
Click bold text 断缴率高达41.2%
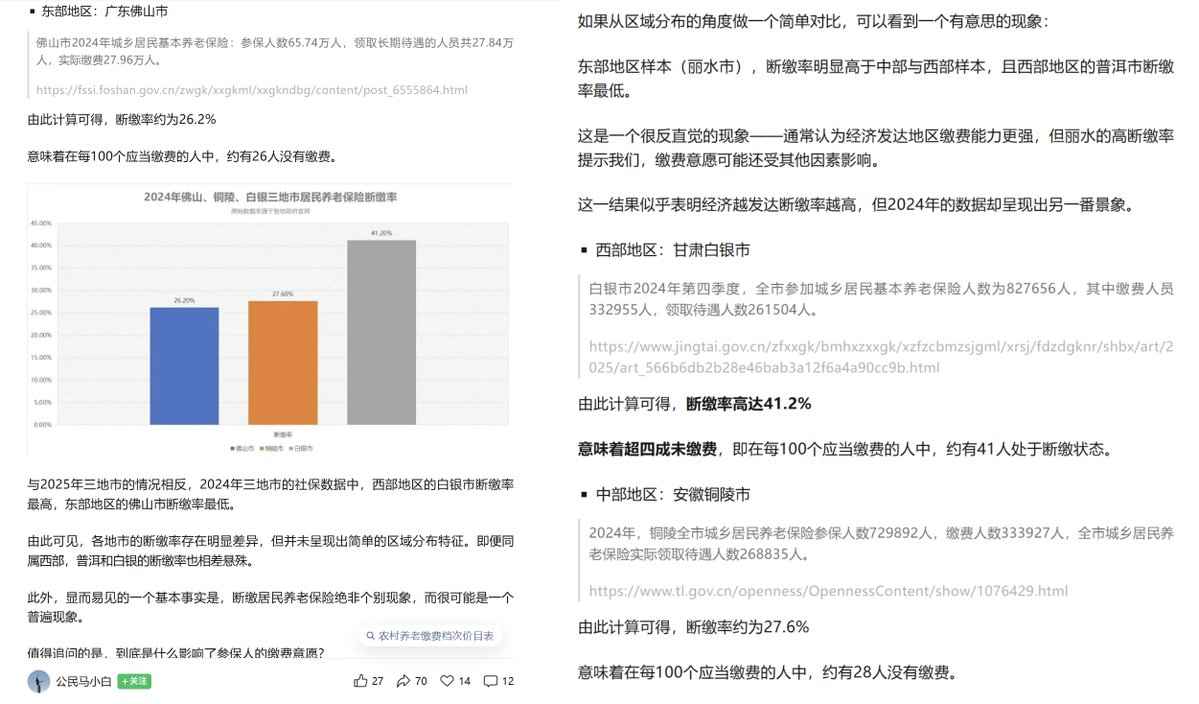pos(748,404)
